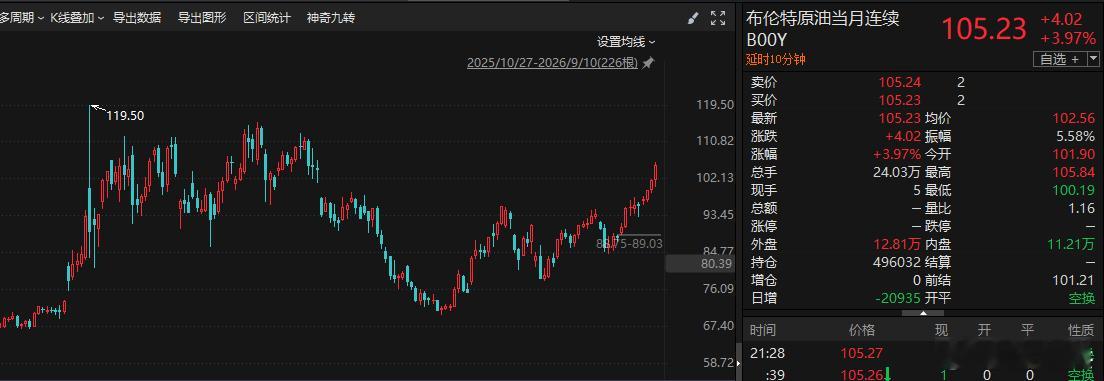Screen dimensions: 1104x381
Task: Click the 卖价 105.24 value
Action: tap(899, 82)
